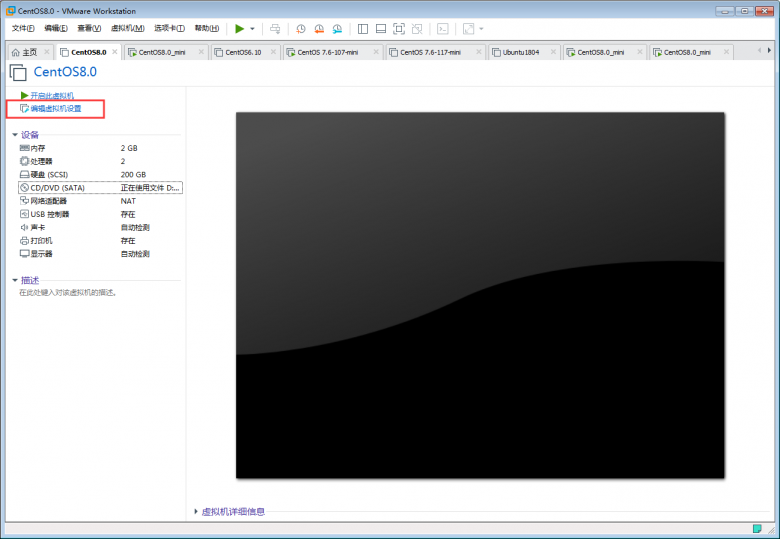Expand the 虚拟机详细信息 section
Viewport: 780px width, 539px height.
pos(196,511)
